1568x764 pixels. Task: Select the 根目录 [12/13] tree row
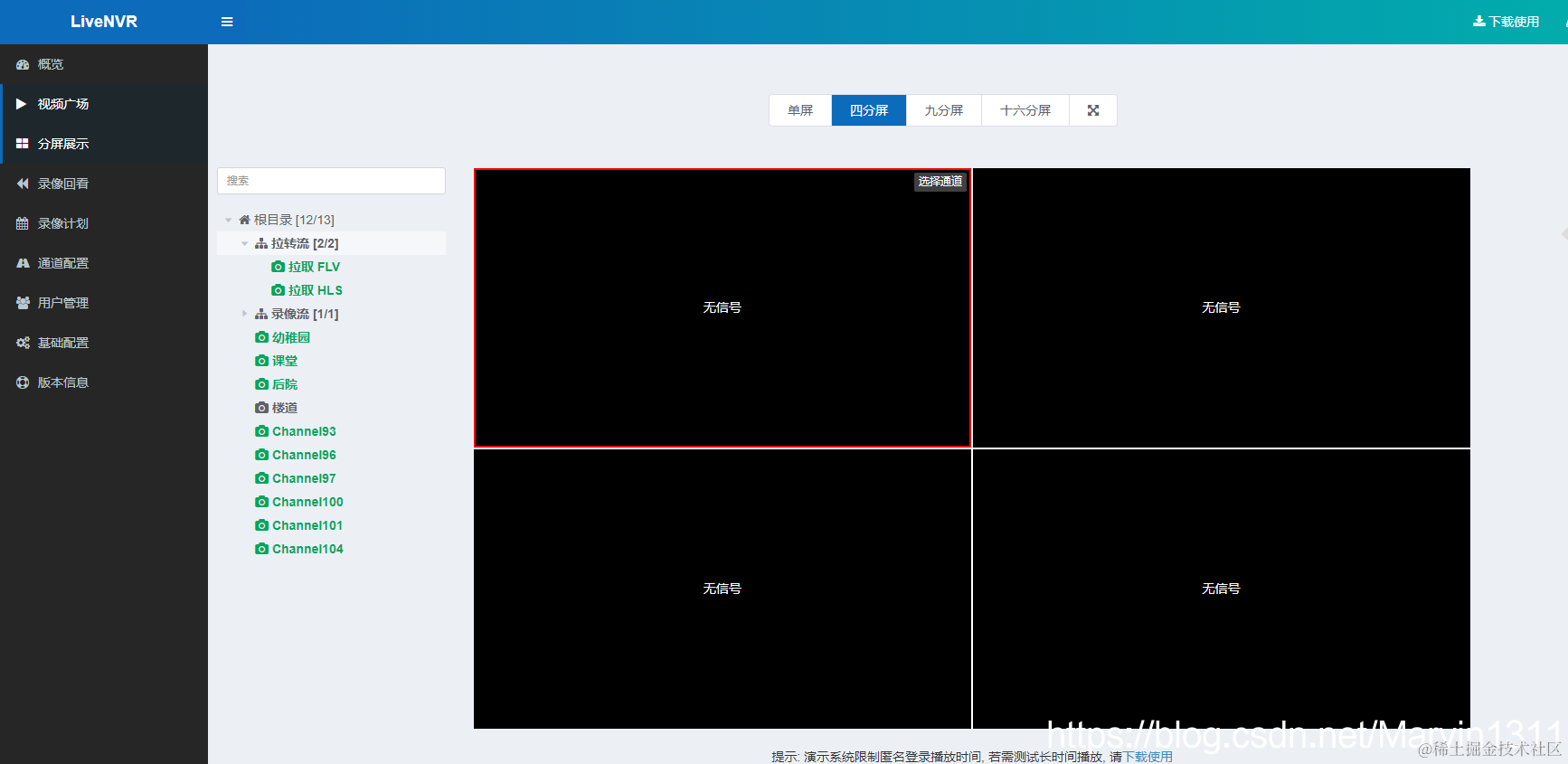tap(331, 220)
